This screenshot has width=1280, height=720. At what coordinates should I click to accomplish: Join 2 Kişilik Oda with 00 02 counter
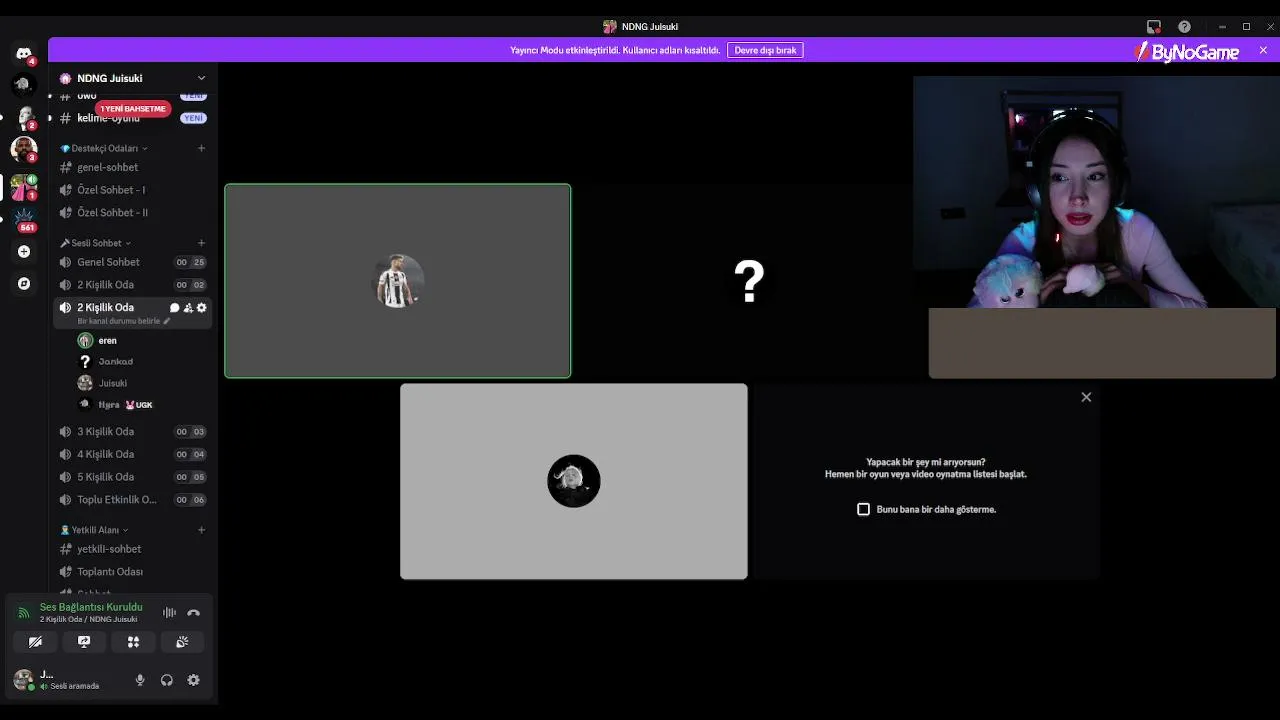132,285
